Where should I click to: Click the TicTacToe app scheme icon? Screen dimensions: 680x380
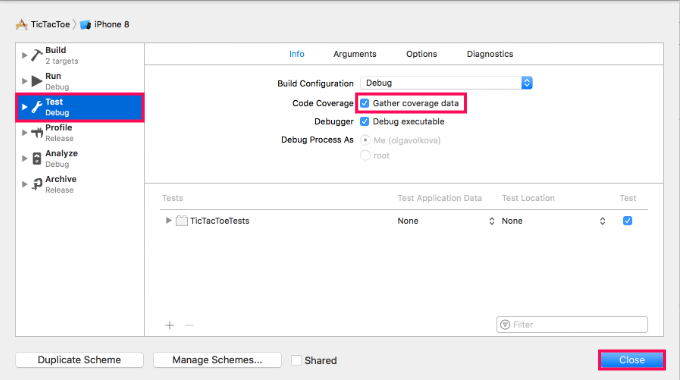[x=22, y=24]
